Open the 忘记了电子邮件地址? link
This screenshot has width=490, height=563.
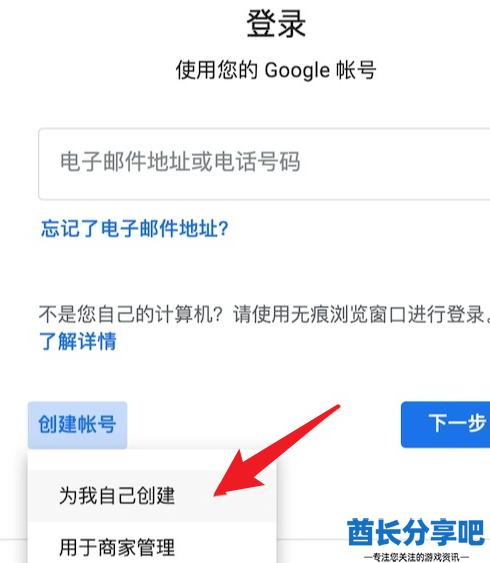135,228
